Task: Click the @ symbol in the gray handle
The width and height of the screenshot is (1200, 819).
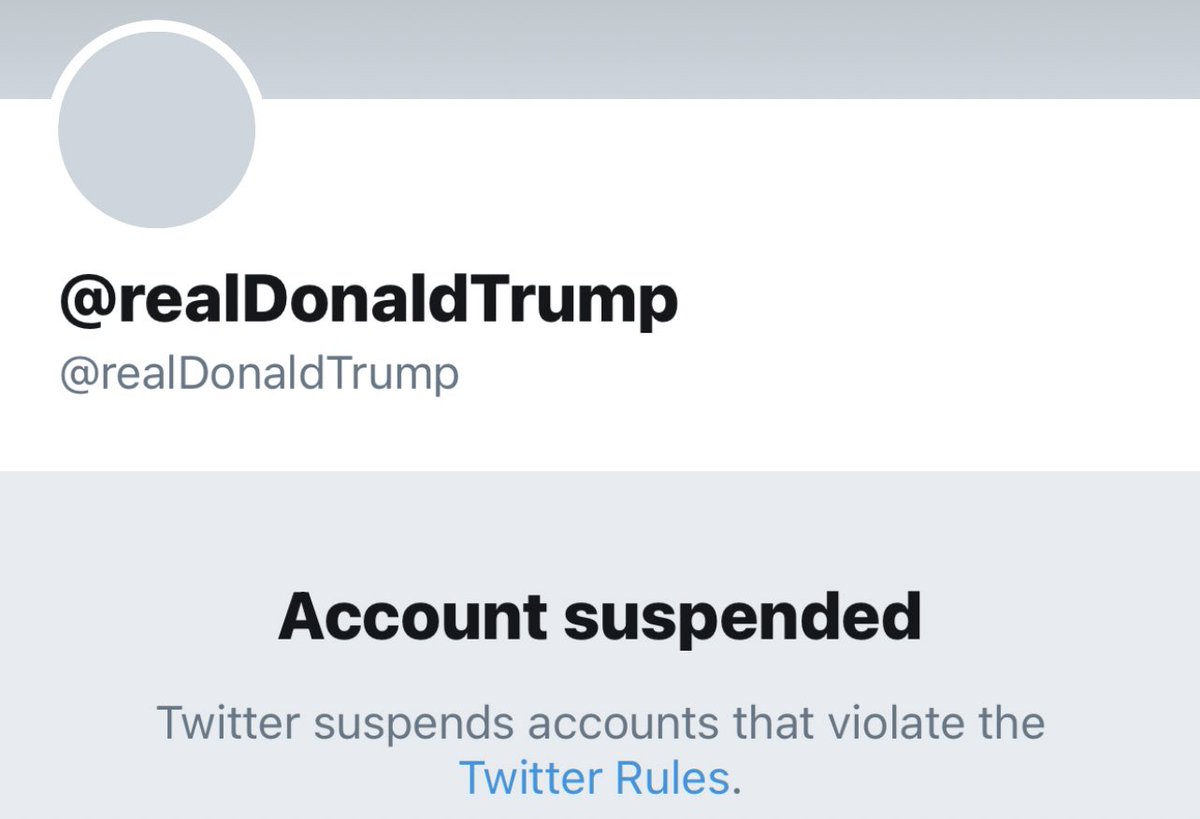Action: [x=77, y=375]
